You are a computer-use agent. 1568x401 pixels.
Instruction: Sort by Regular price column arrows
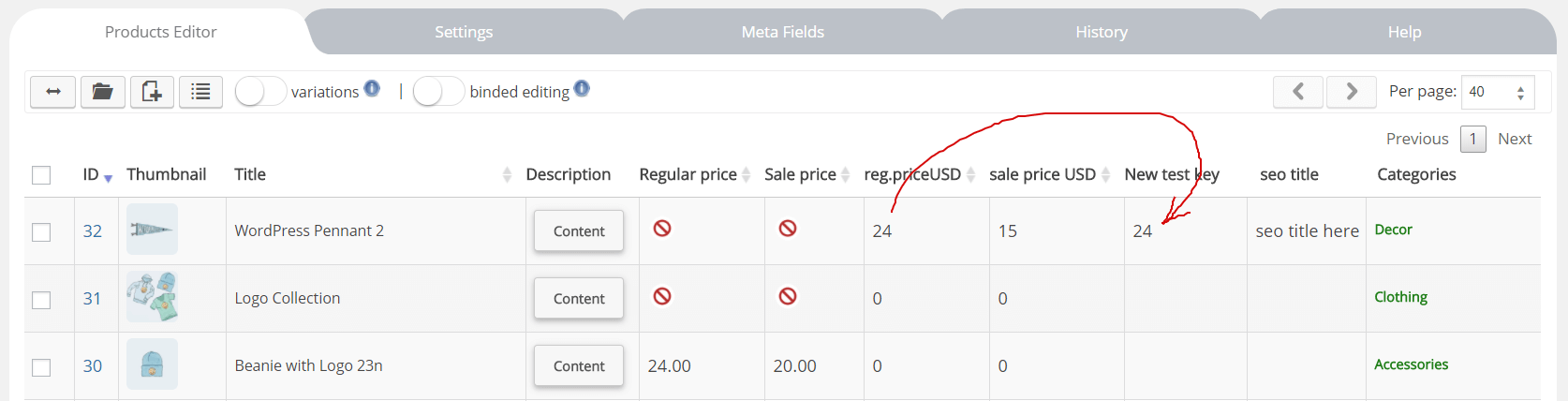747,174
